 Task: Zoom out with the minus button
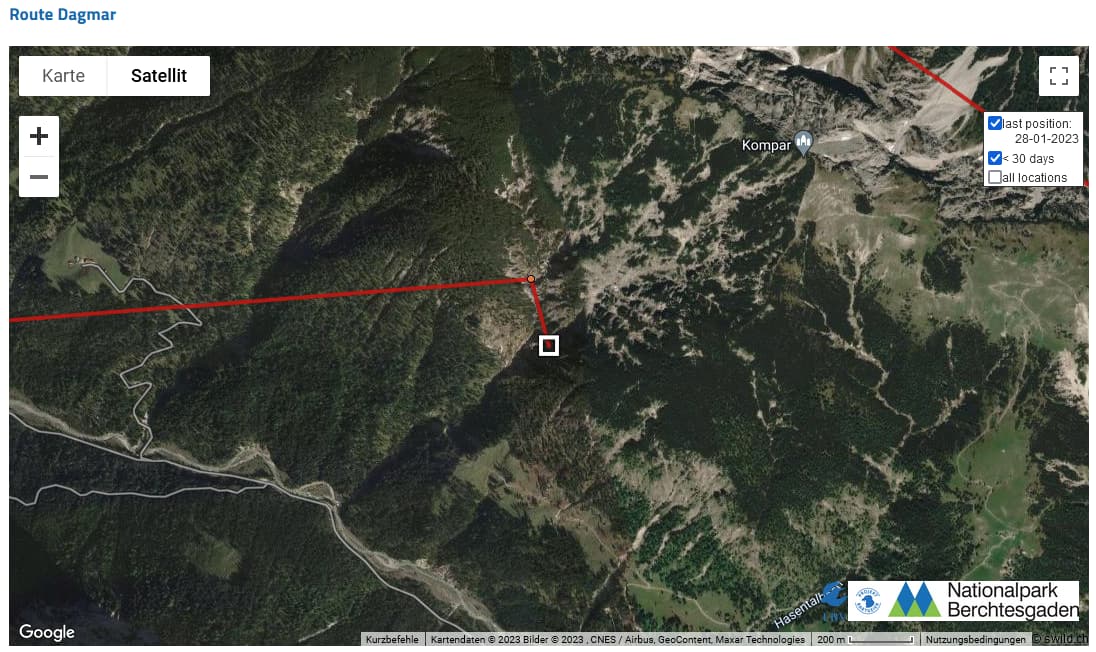pos(39,177)
